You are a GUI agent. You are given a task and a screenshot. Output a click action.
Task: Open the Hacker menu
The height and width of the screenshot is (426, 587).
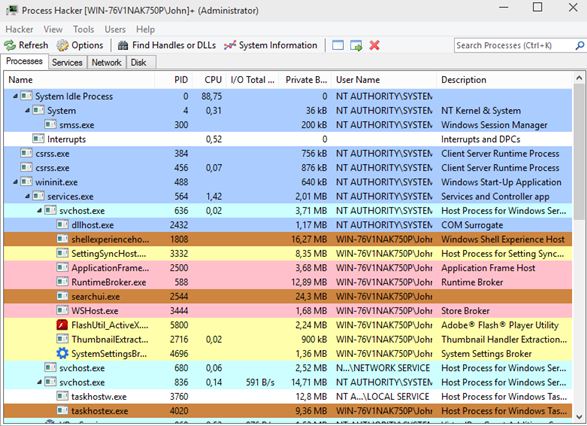[x=19, y=29]
